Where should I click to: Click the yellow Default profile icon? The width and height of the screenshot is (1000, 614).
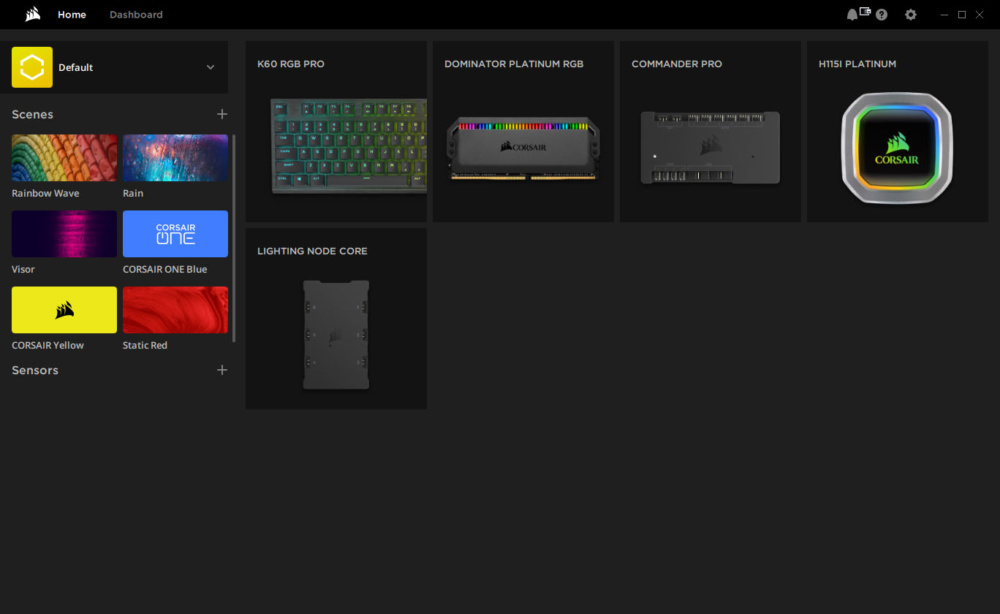[x=32, y=67]
